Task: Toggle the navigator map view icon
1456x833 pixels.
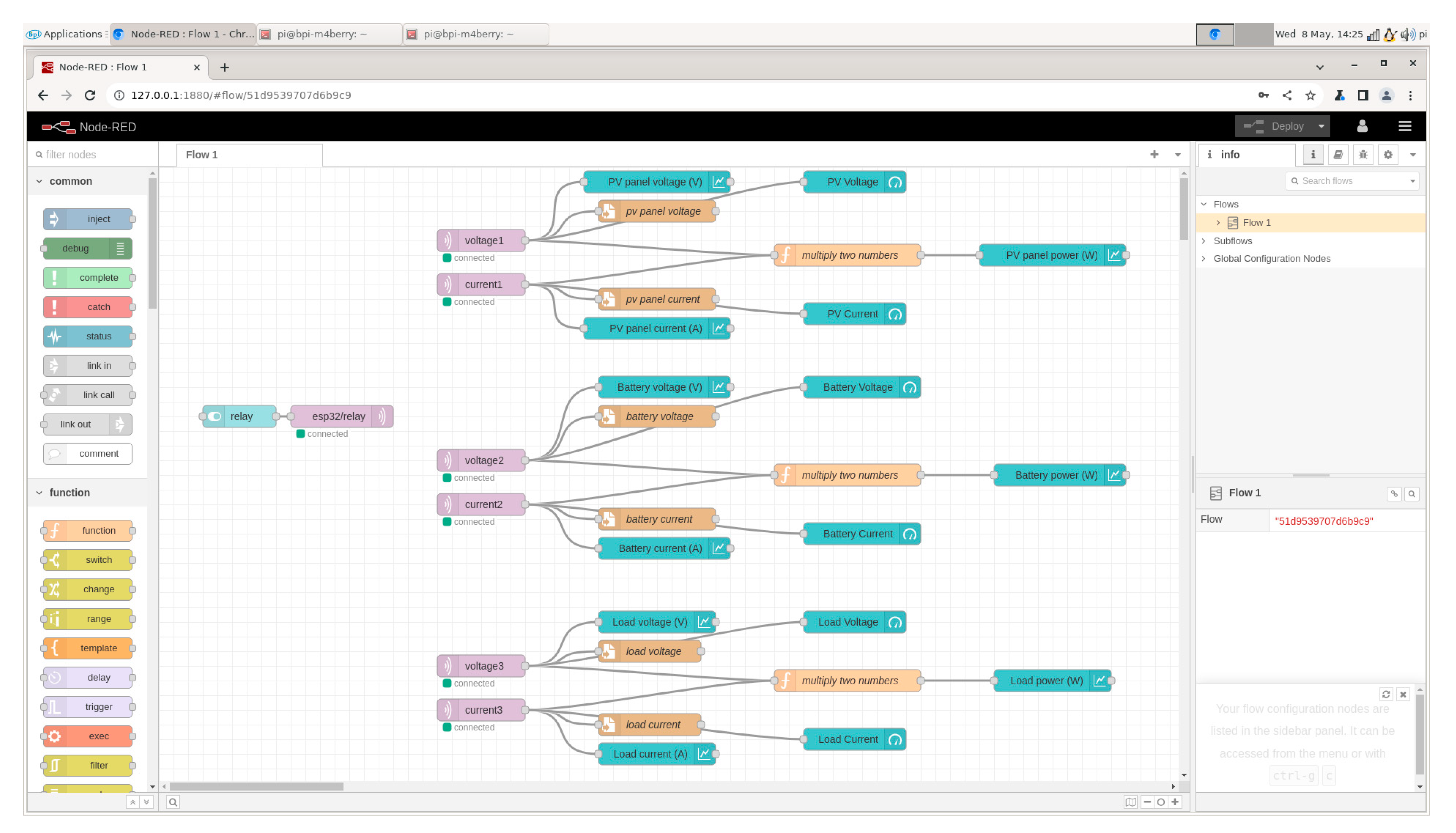Action: [1130, 802]
